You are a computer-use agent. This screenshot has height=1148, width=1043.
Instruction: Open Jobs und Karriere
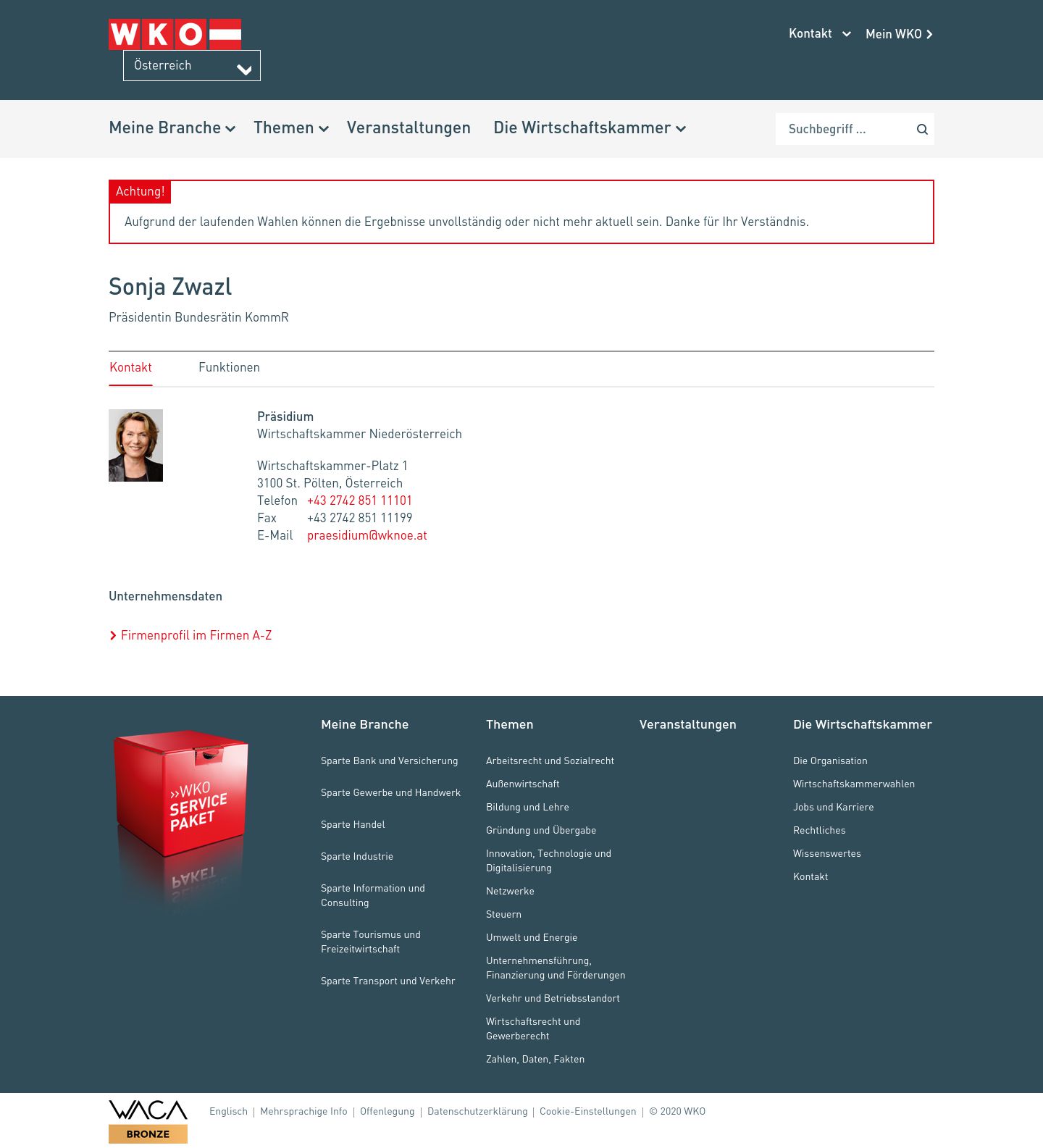pyautogui.click(x=833, y=807)
